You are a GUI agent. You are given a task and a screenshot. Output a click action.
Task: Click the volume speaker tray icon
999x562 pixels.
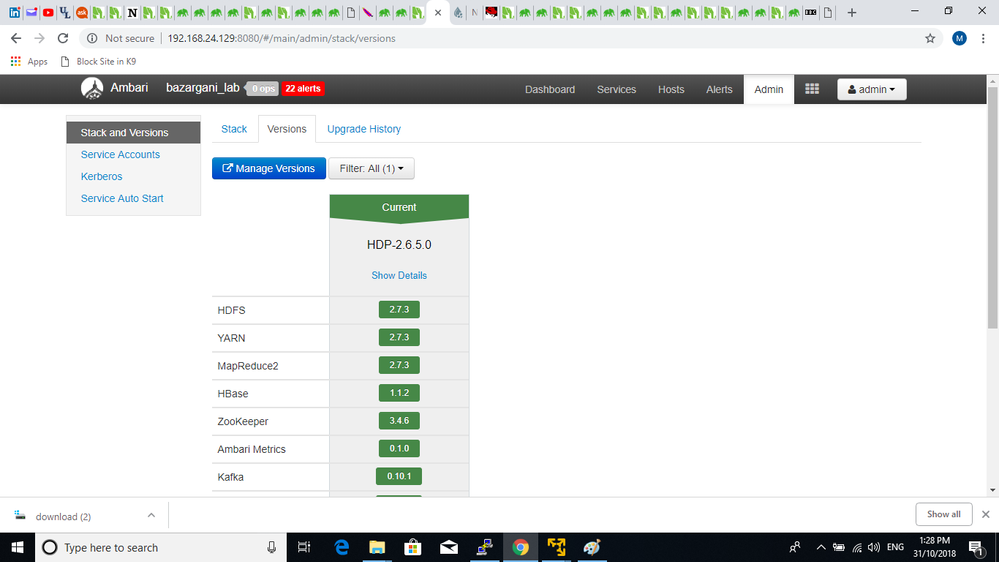pyautogui.click(x=873, y=547)
